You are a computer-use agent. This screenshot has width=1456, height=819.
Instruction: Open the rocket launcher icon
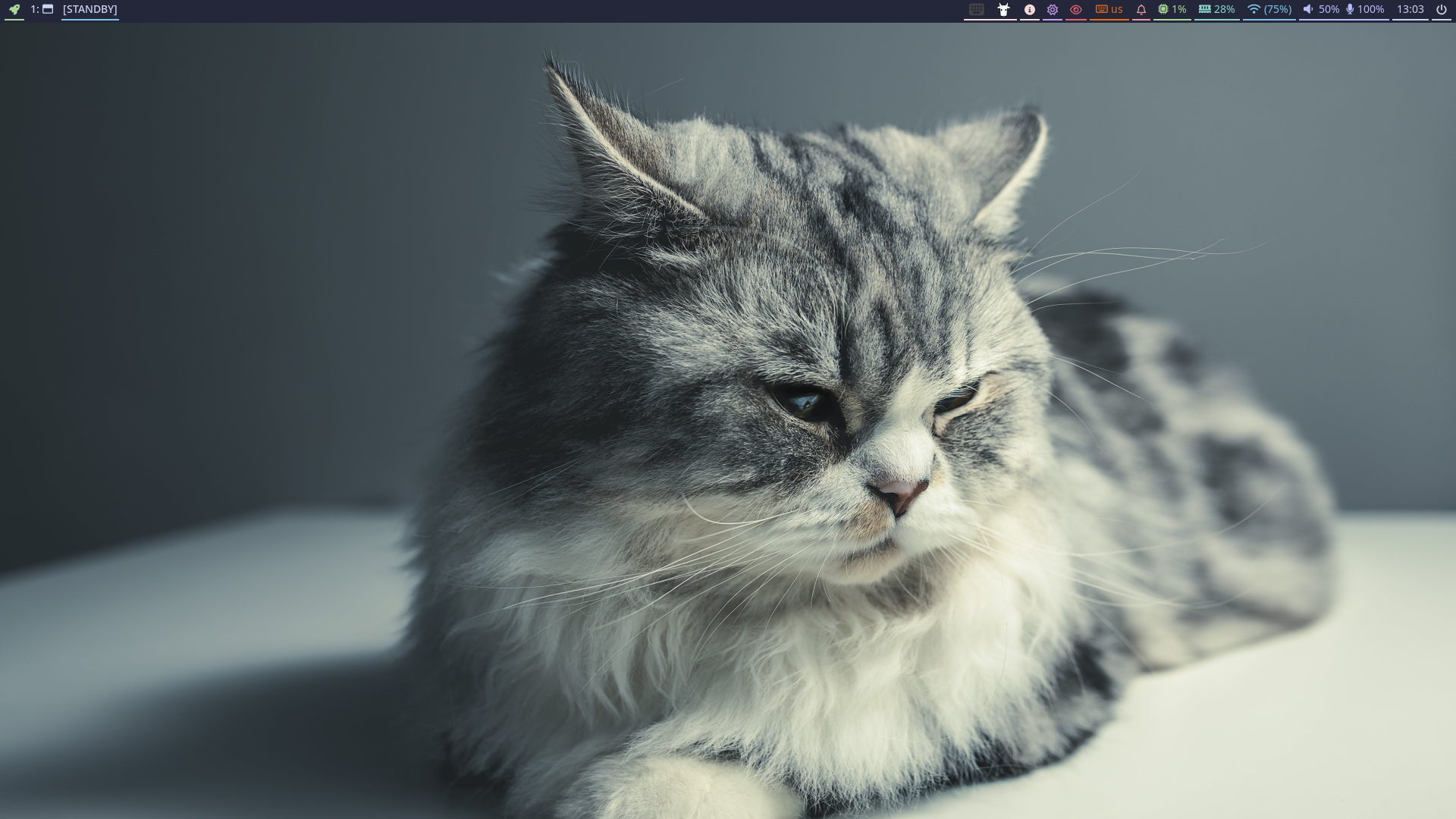(14, 10)
